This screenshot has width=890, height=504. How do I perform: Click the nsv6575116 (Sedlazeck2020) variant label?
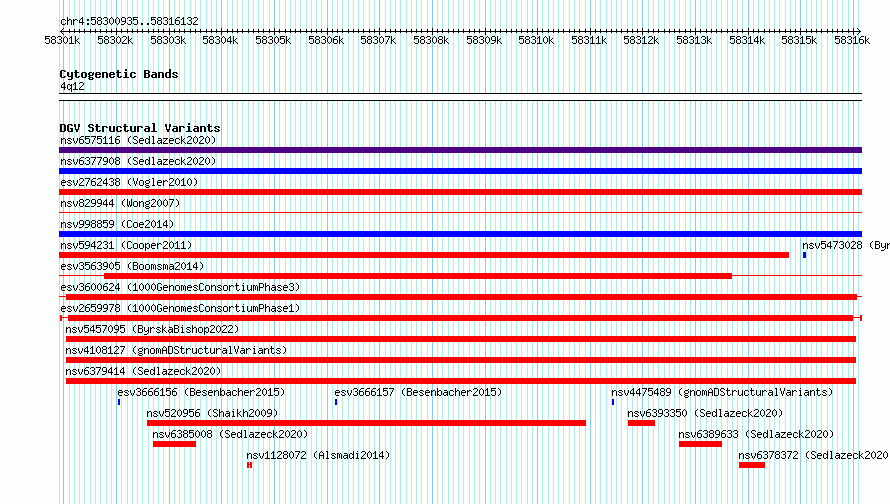click(x=138, y=140)
